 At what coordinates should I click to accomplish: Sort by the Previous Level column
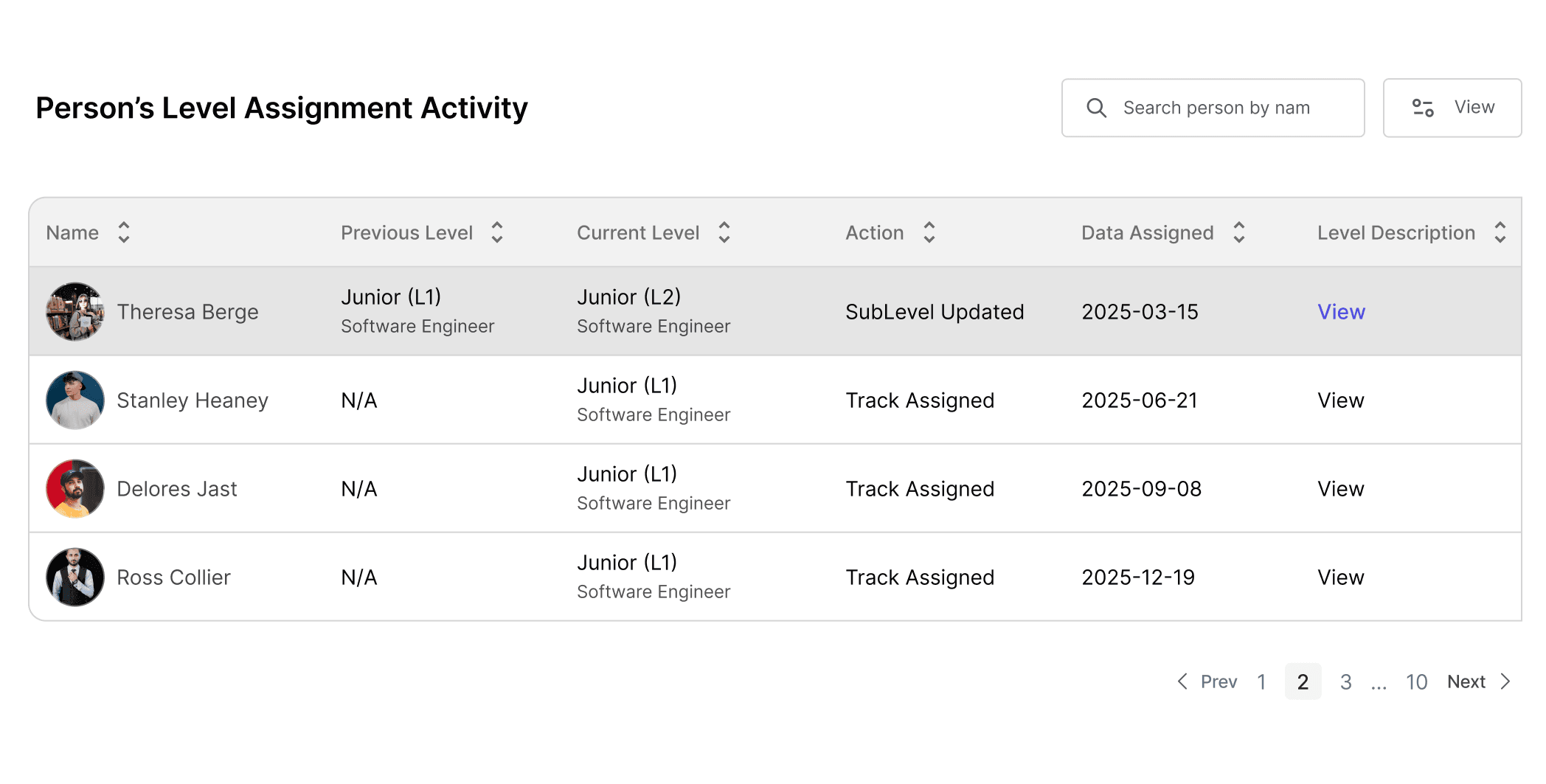498,232
